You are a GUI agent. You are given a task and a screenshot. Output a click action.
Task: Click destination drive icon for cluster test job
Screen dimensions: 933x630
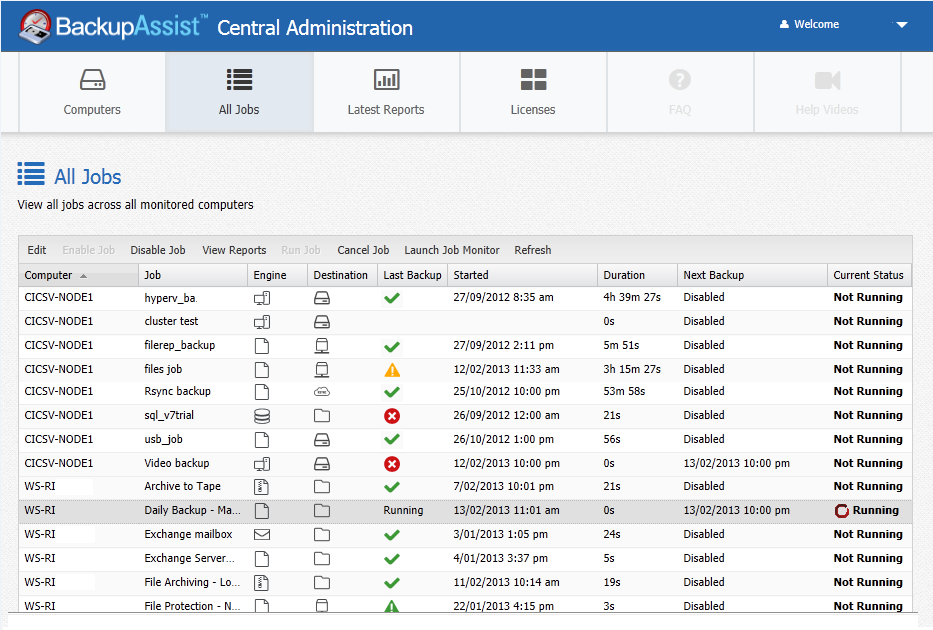[x=322, y=322]
